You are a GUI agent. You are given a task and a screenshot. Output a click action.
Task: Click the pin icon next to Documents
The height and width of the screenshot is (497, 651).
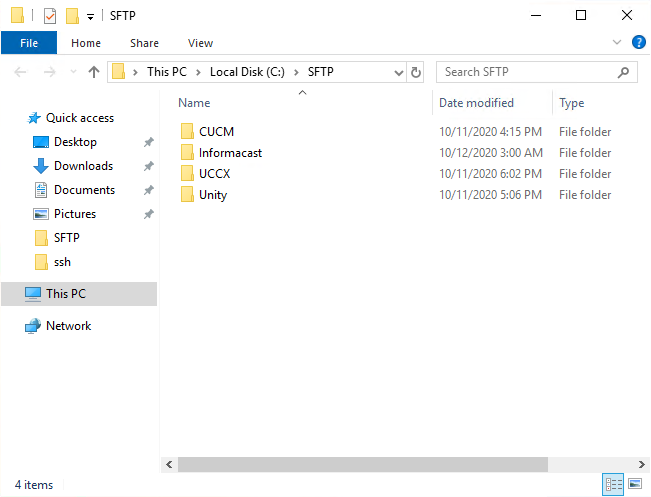tap(149, 190)
